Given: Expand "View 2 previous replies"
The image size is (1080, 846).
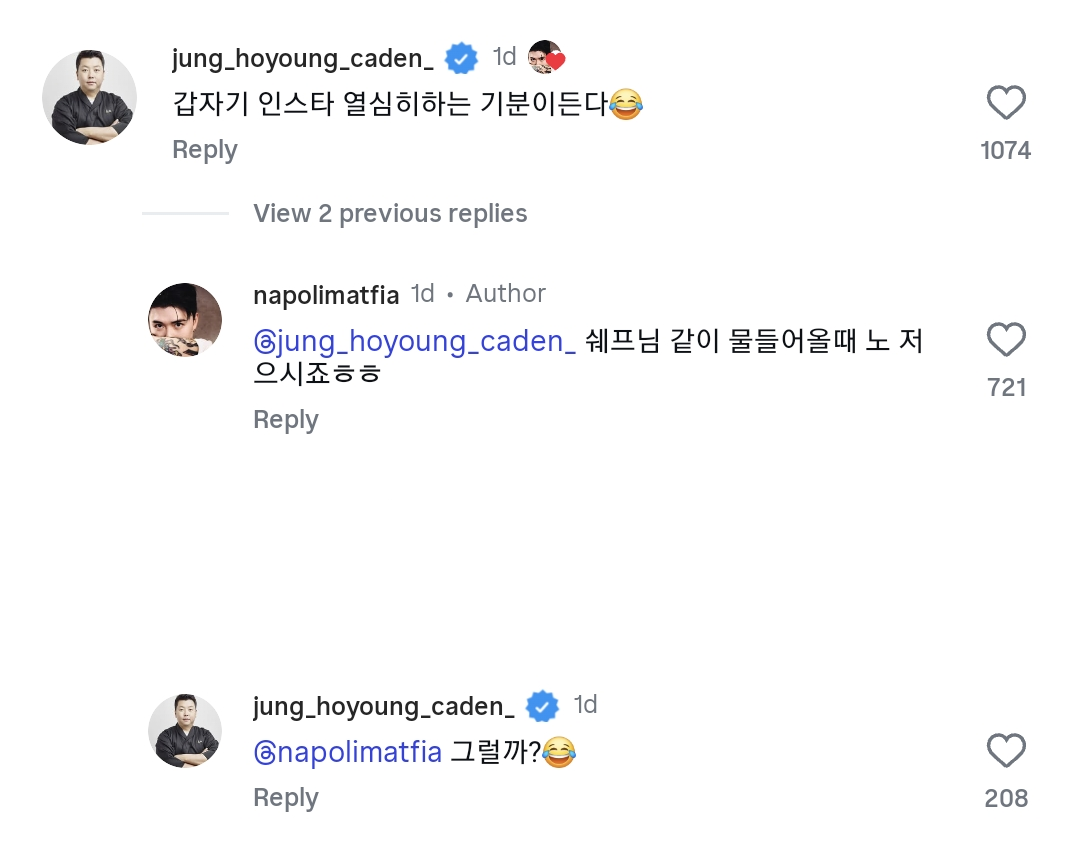Looking at the screenshot, I should (390, 214).
